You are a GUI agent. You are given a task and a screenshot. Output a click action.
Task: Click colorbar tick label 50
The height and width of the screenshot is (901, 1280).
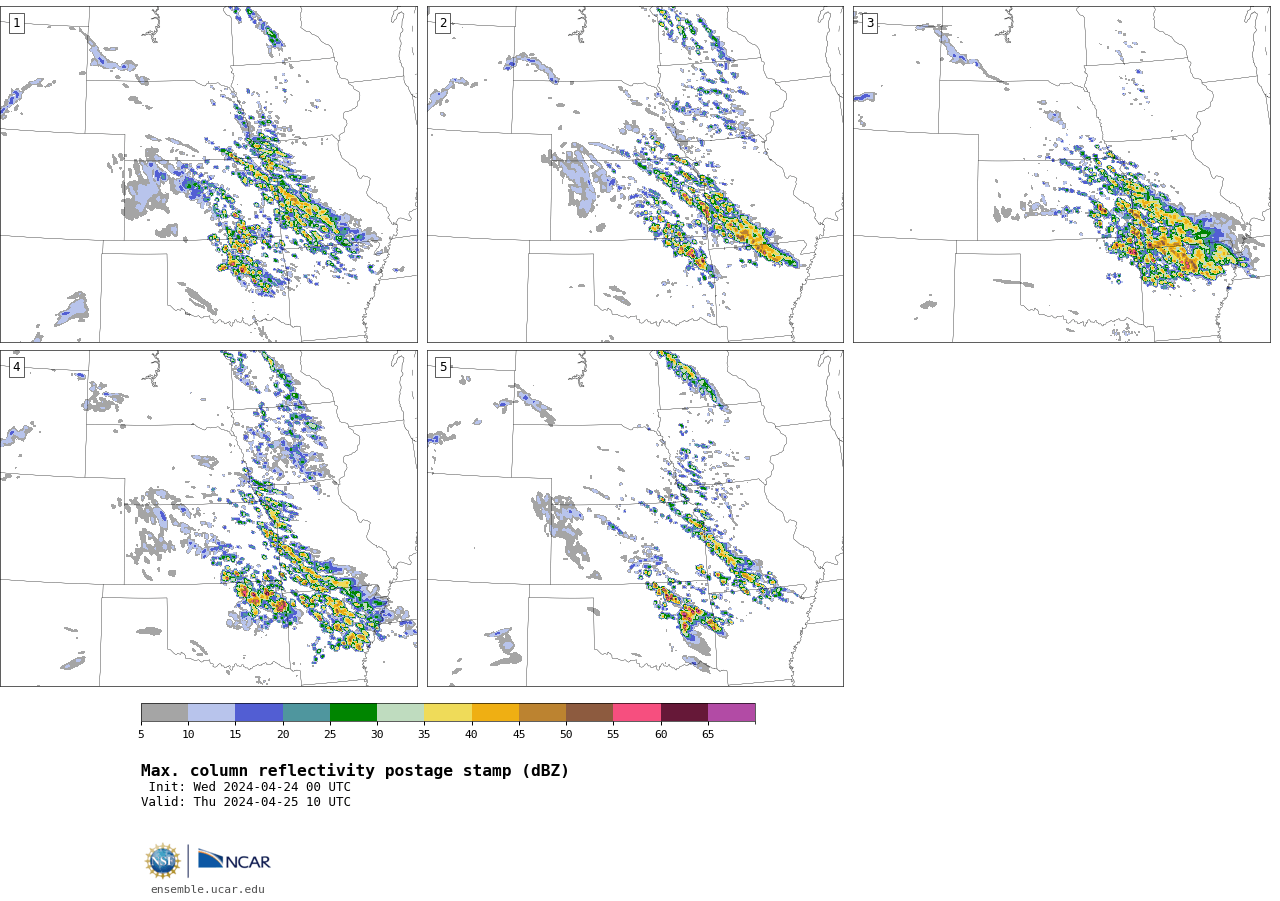click(x=566, y=735)
